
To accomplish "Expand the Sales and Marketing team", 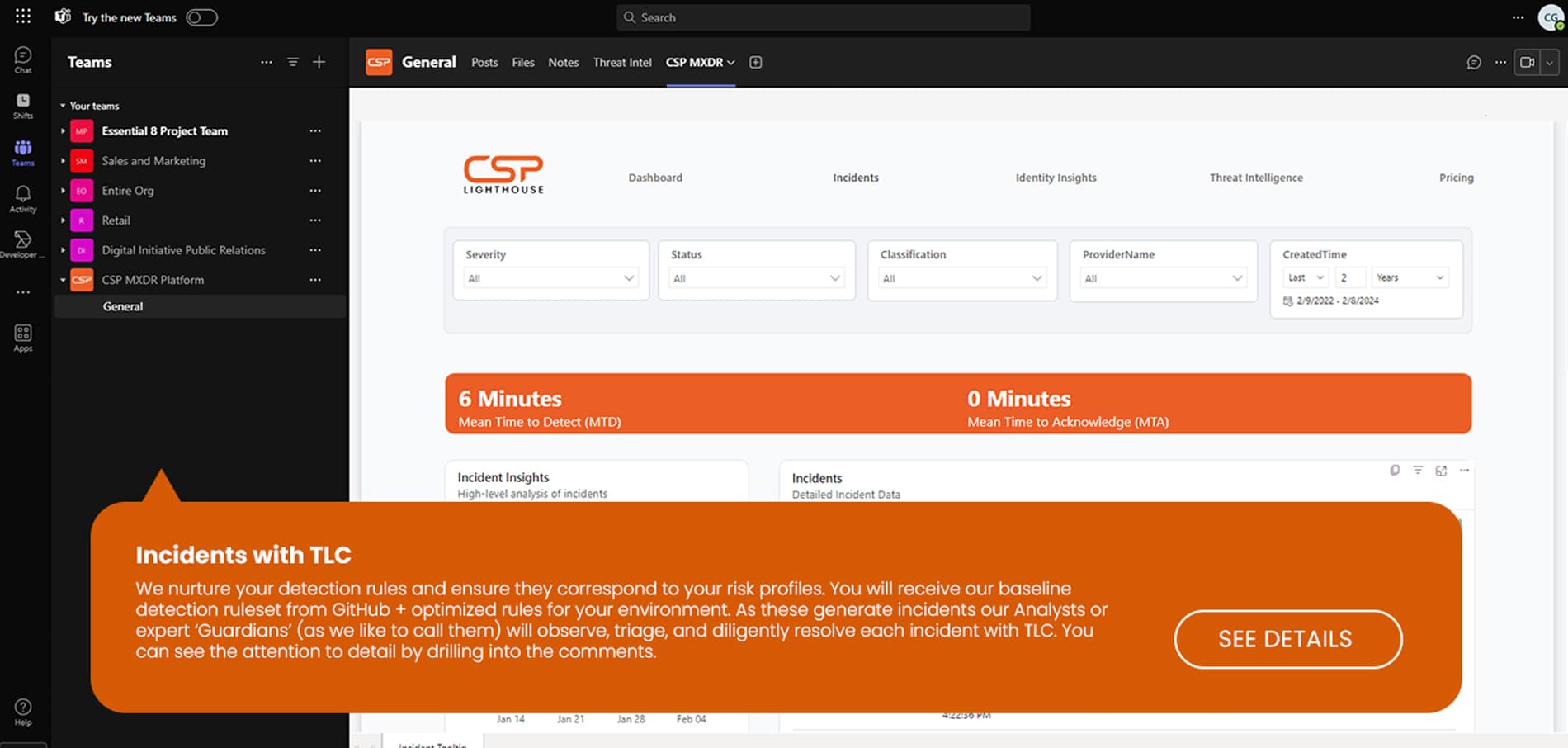I will click(x=63, y=161).
